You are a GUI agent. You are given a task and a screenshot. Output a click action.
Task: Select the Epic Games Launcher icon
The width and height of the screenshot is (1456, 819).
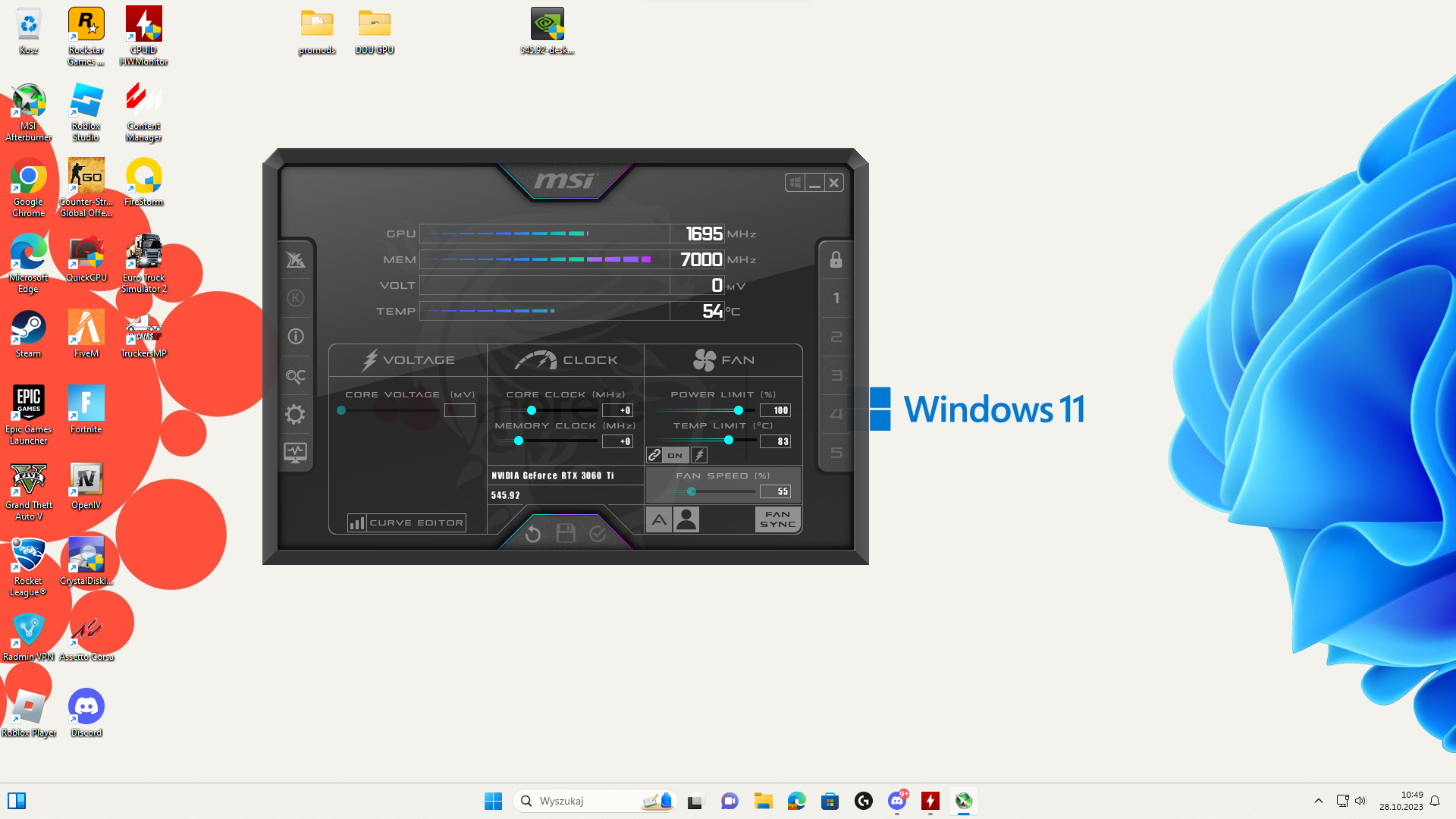[x=28, y=415]
